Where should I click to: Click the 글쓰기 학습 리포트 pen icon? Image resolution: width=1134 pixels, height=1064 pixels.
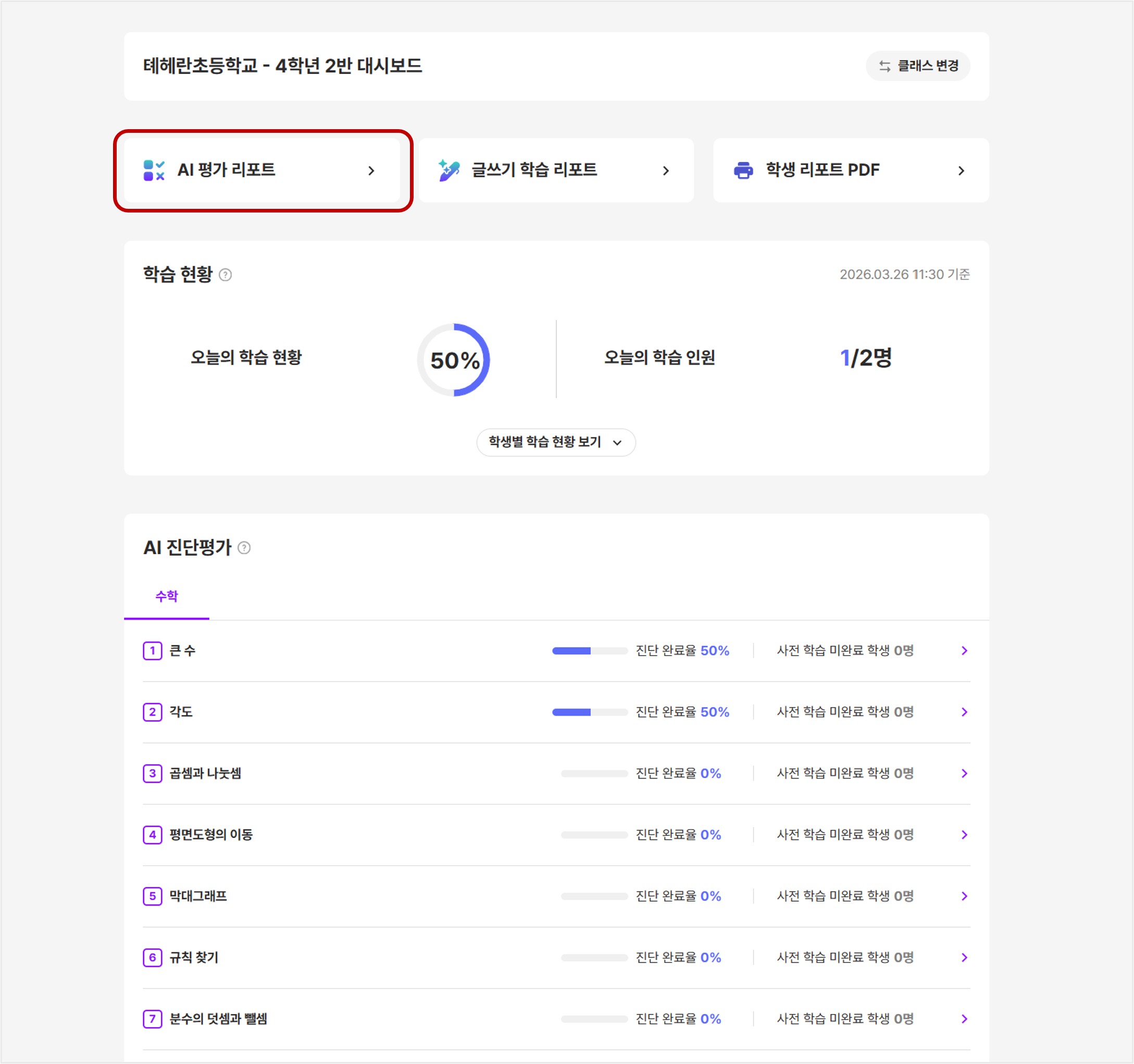(449, 170)
